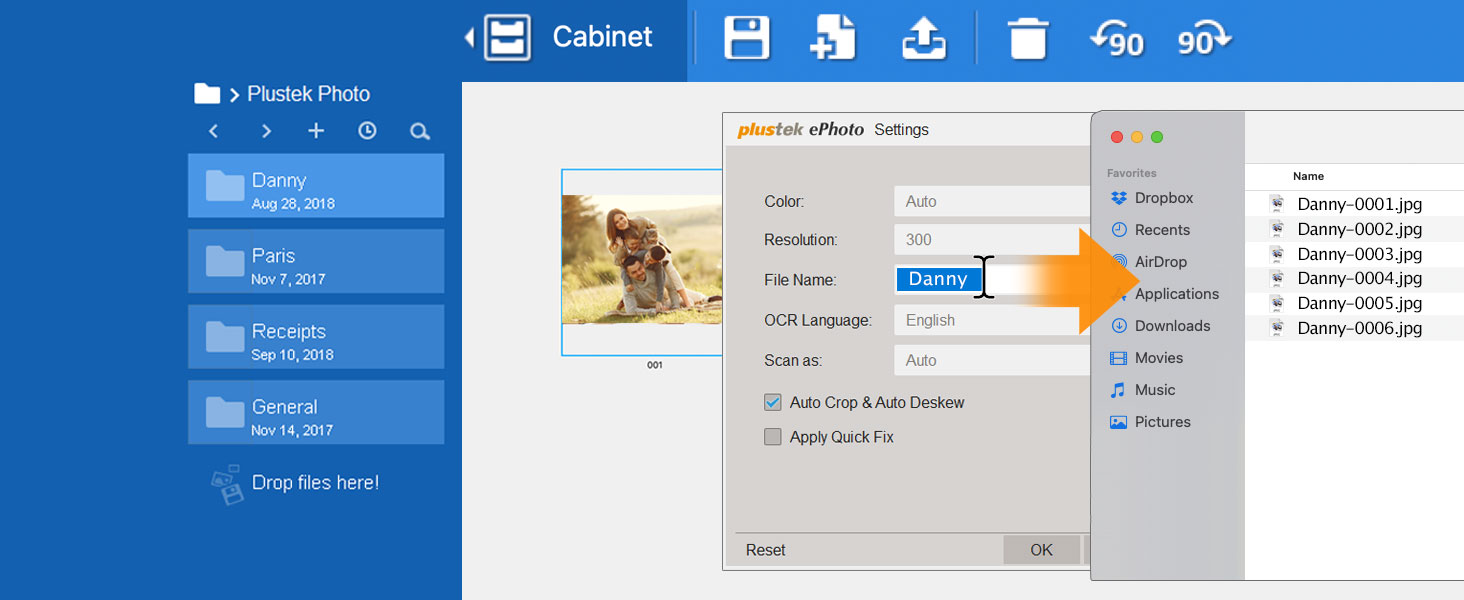Close Finder window with red button
The image size is (1464, 600).
click(1117, 137)
